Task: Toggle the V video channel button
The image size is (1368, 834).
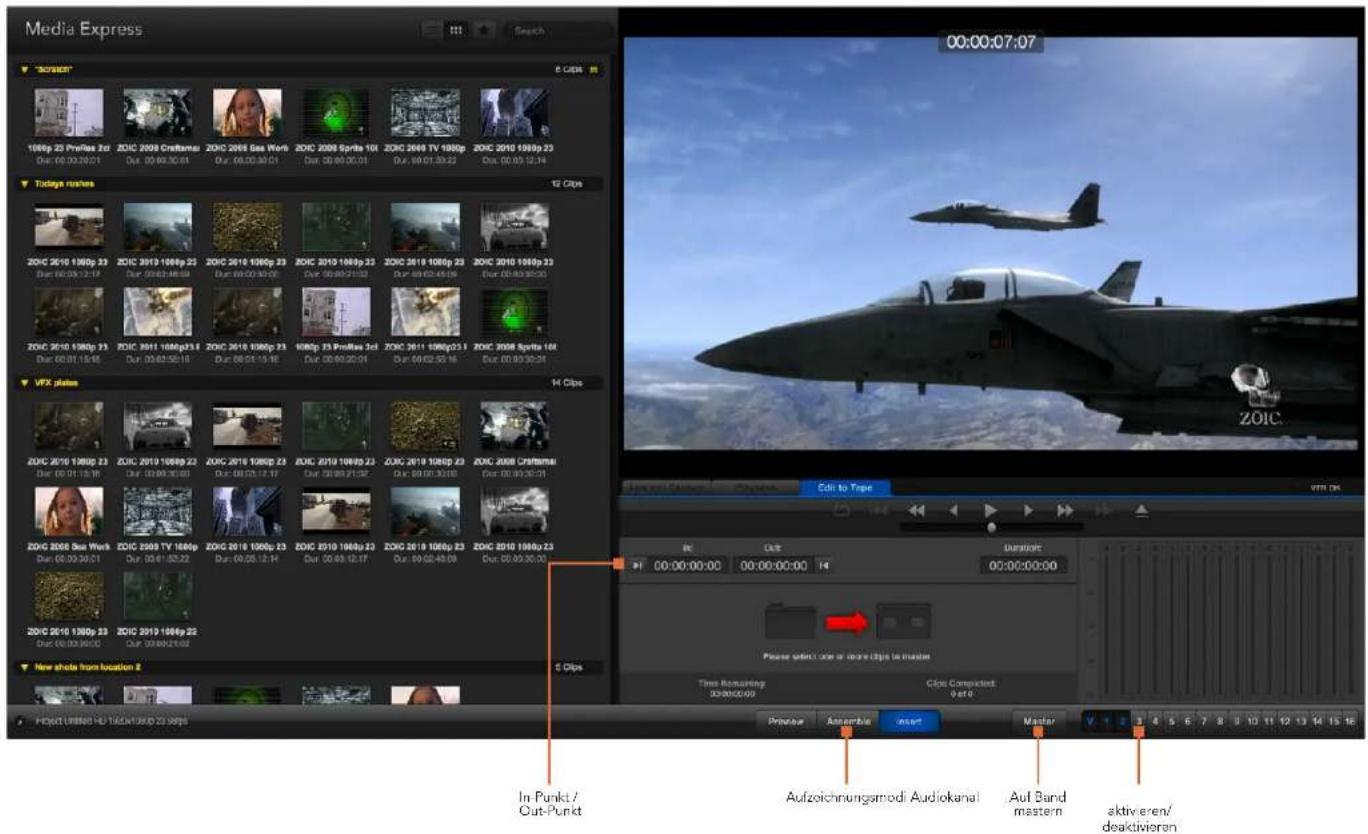Action: (1090, 721)
